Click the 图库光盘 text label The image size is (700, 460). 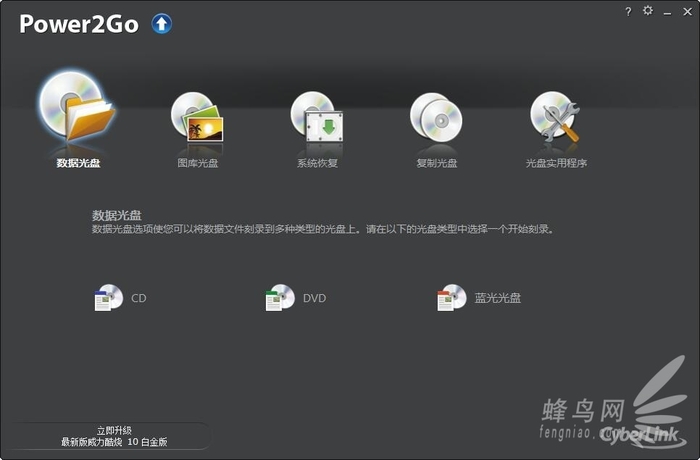198,163
